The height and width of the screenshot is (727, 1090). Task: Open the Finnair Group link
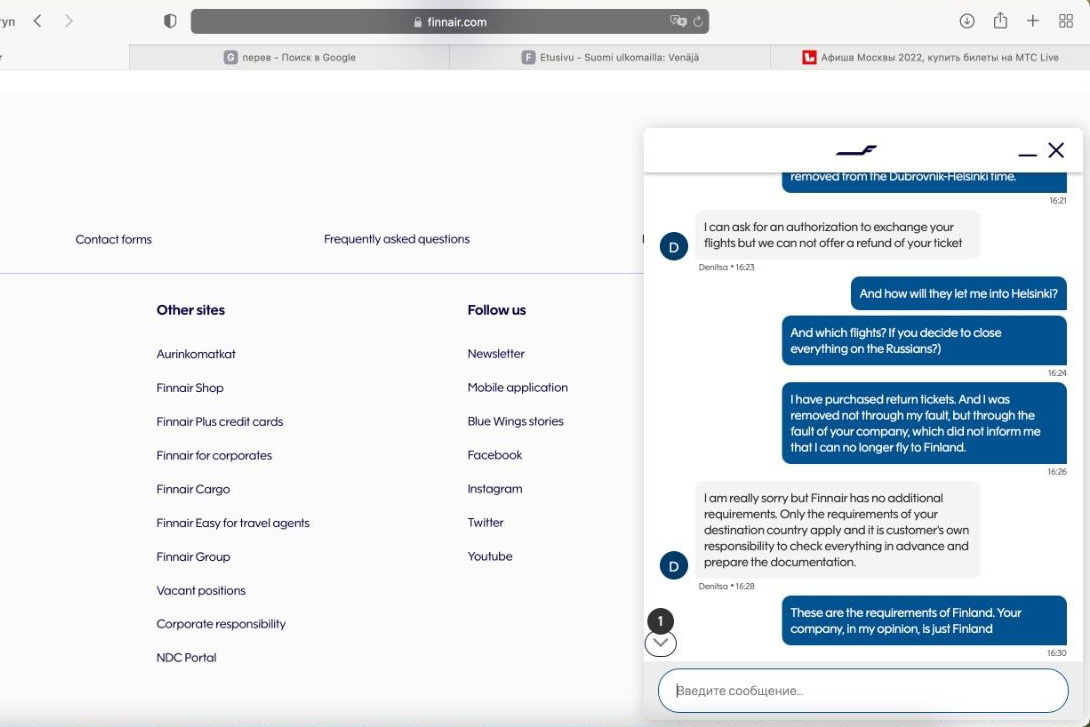(193, 557)
